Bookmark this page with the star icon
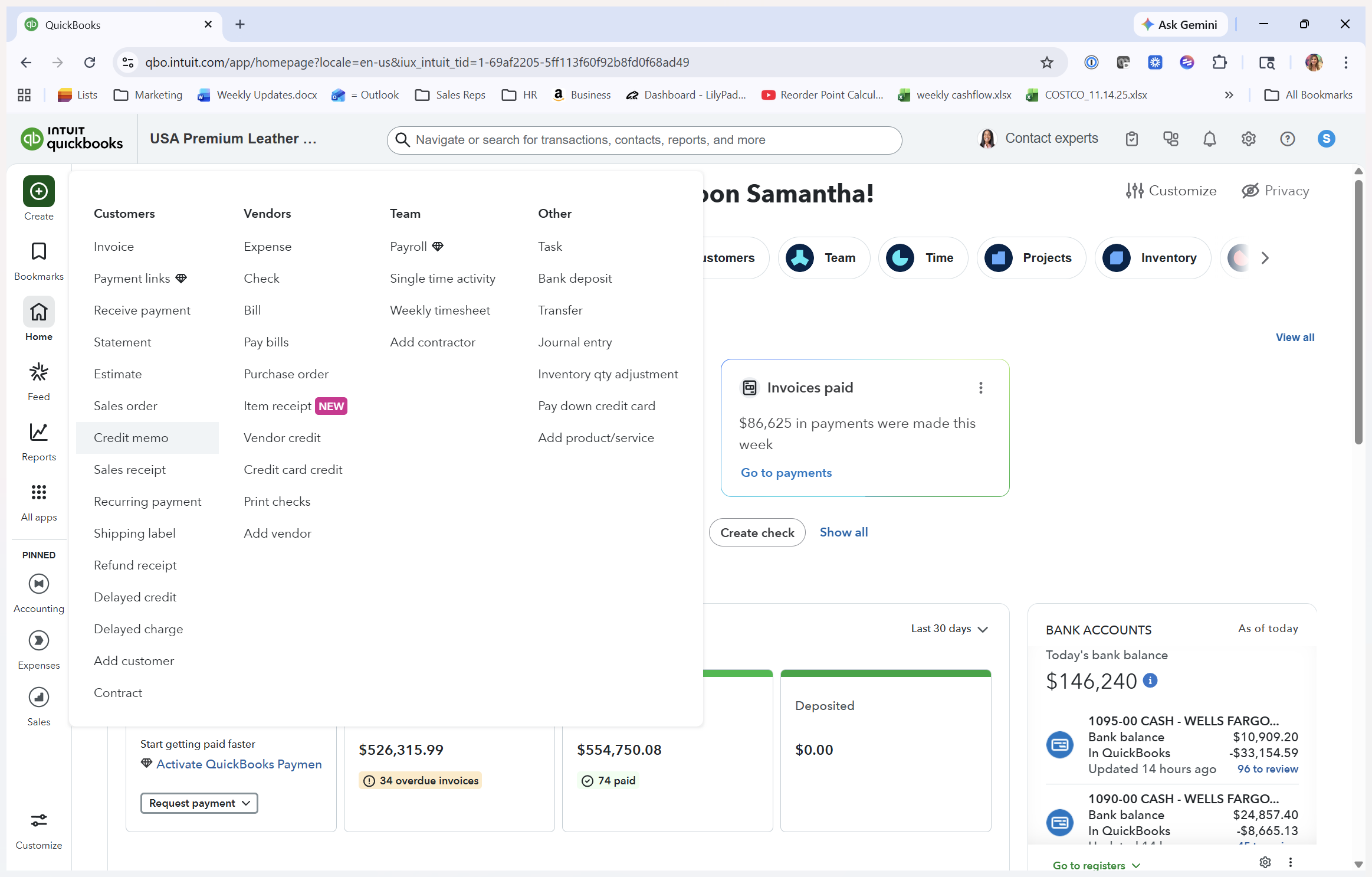 [1046, 63]
